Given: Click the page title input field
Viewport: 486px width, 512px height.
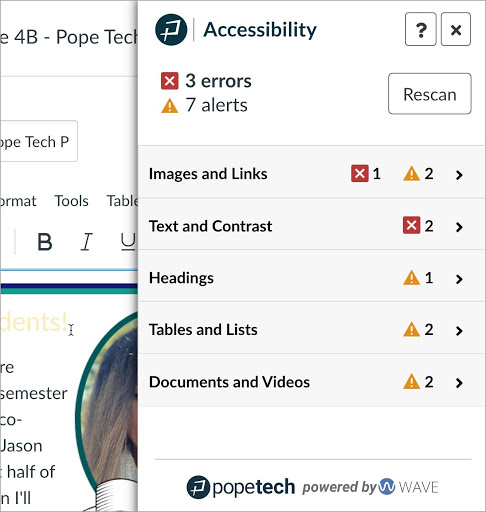Looking at the screenshot, I should 39,141.
